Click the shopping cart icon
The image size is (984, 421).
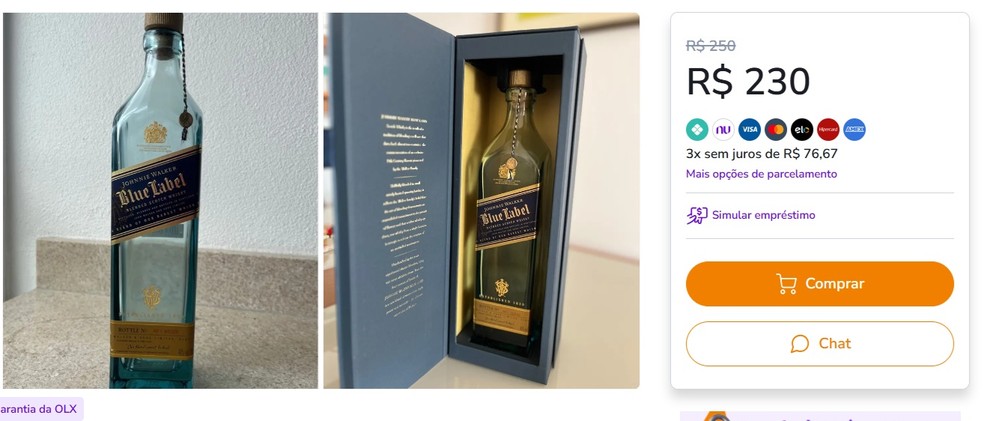pos(786,284)
